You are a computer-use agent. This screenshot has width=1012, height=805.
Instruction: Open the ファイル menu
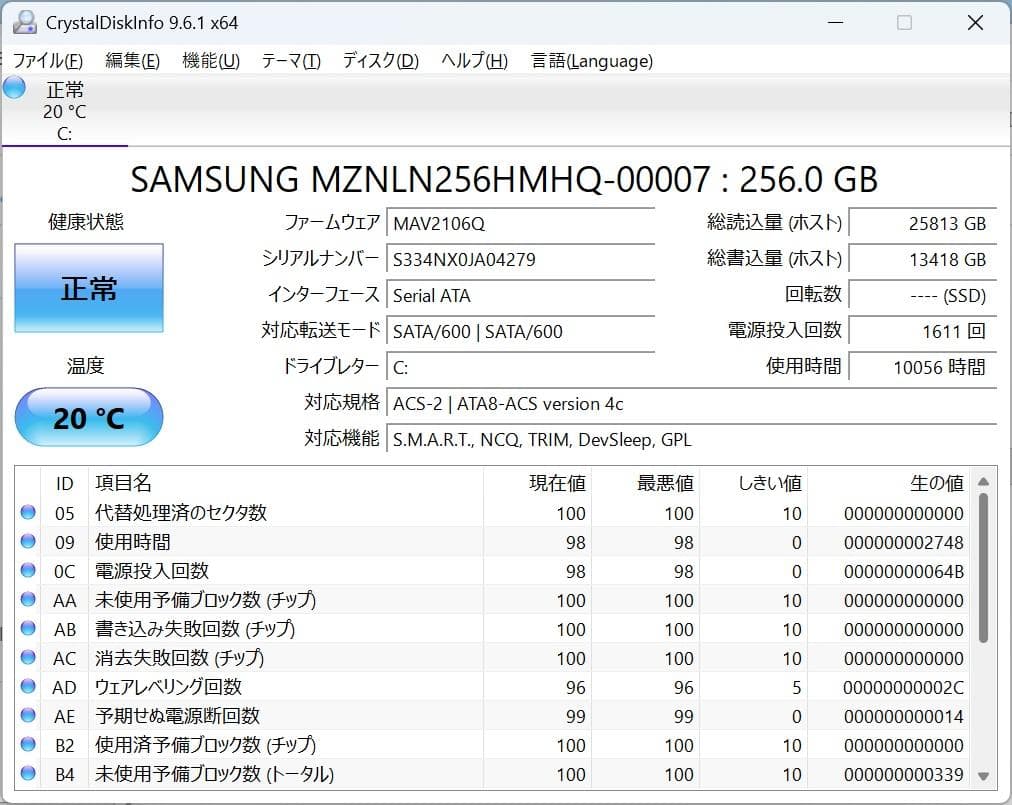point(46,61)
